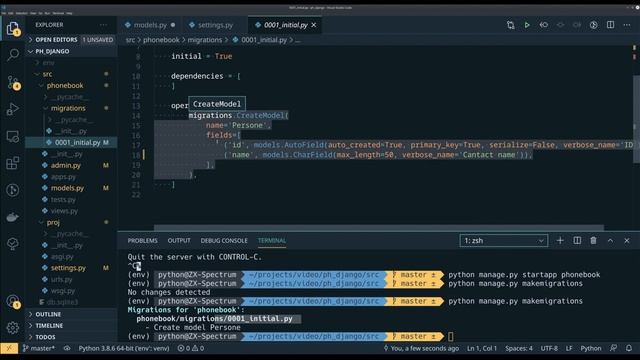Click the remote indicator in status bar
This screenshot has height=360, width=640.
click(9, 348)
